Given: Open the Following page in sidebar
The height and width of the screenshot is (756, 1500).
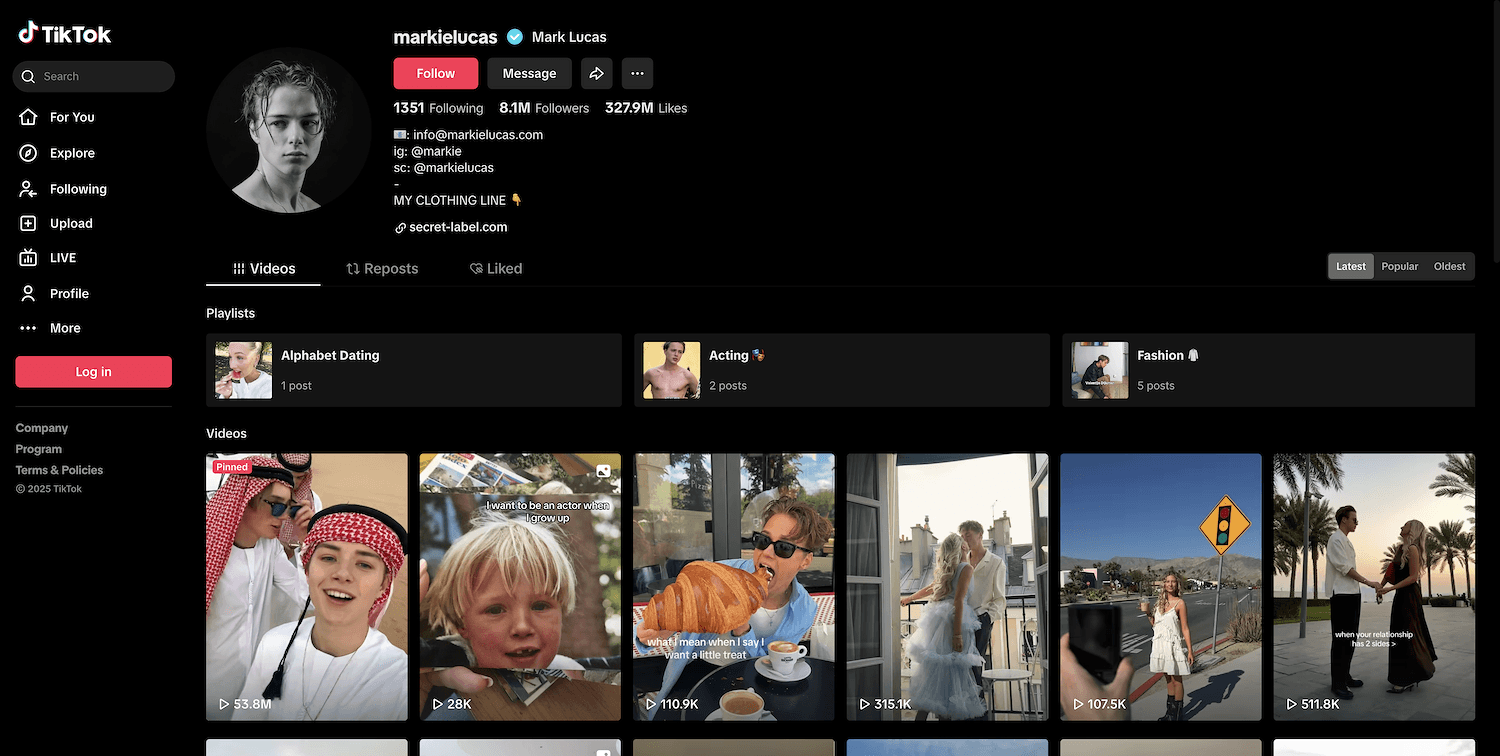Looking at the screenshot, I should click(x=77, y=189).
